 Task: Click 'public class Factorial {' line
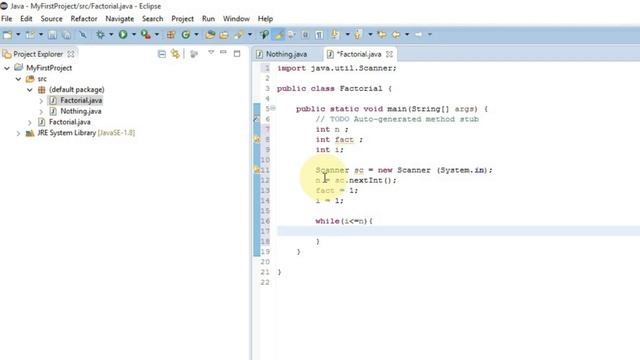pos(334,89)
